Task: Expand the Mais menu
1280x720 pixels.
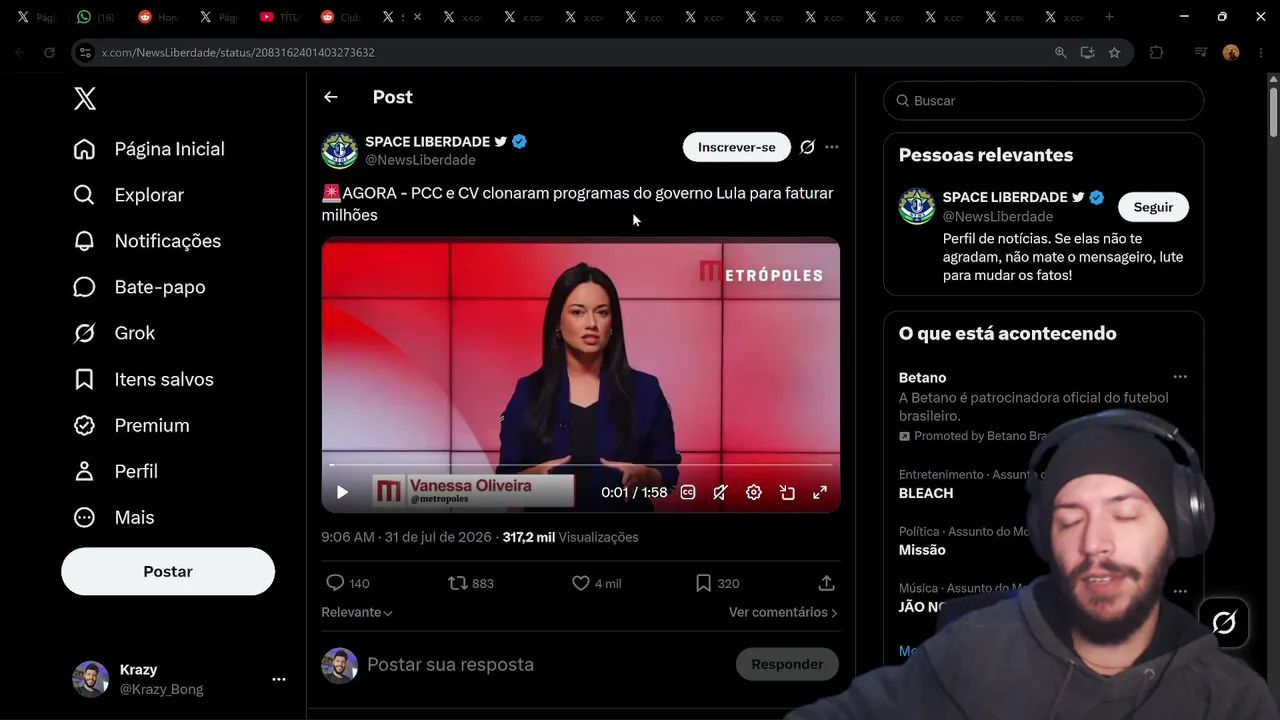Action: point(113,517)
